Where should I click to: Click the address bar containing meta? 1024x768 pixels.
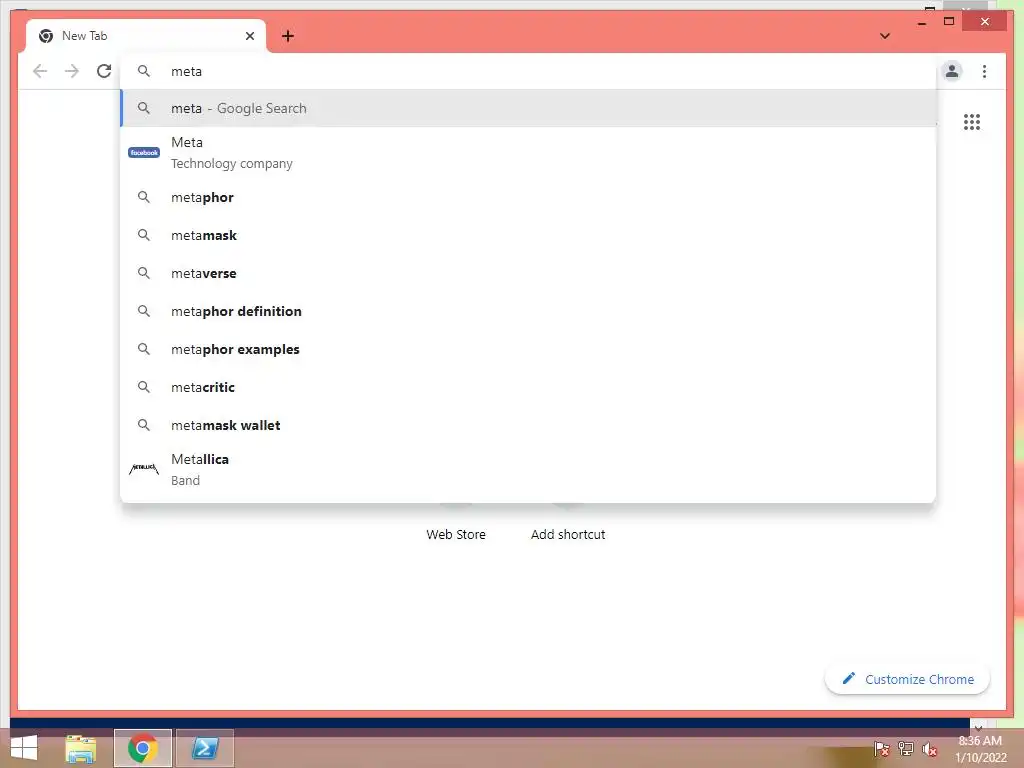pos(528,71)
